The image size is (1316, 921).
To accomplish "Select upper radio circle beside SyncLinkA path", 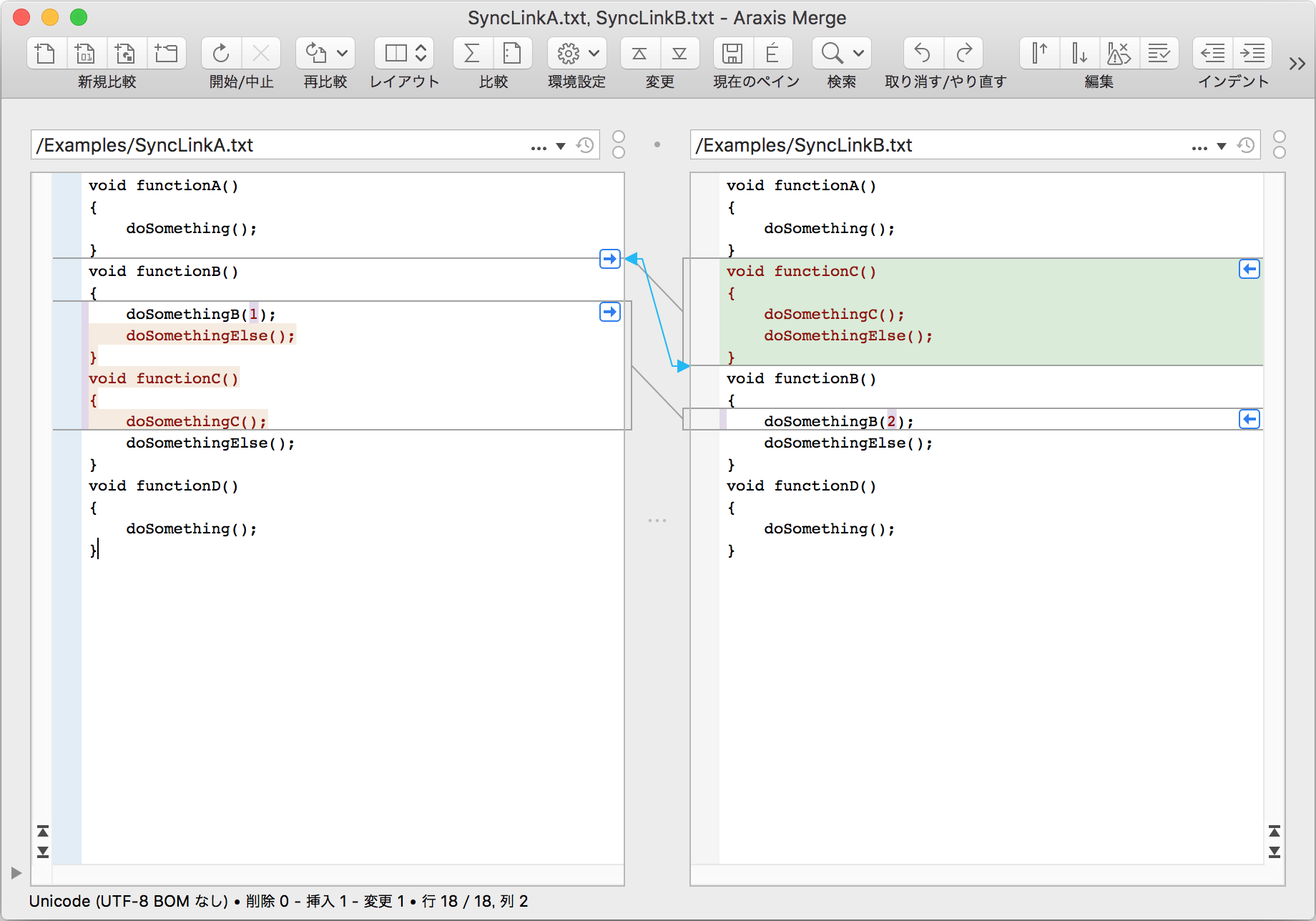I will click(619, 137).
